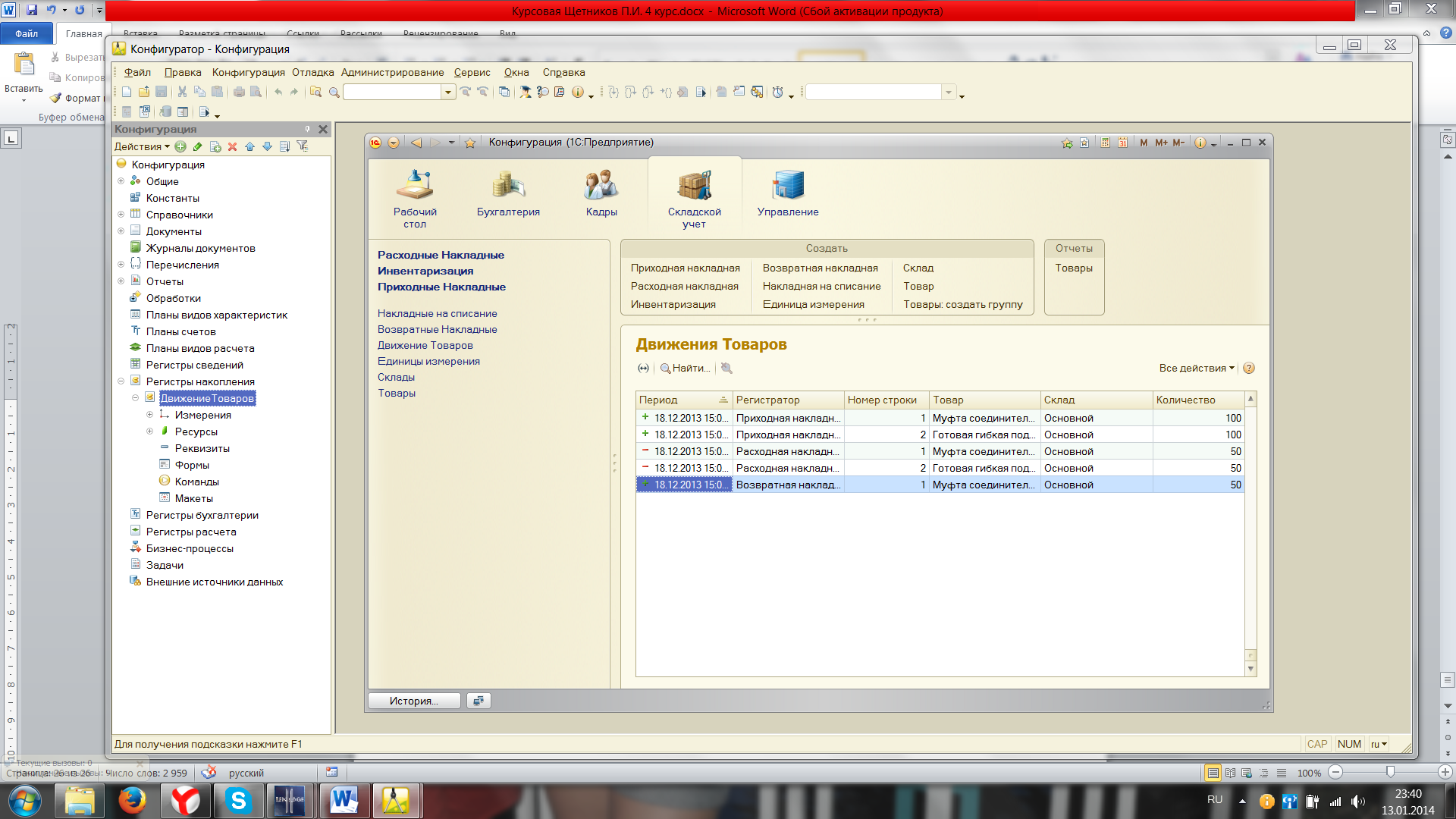1456x819 pixels.
Task: Open the Все действия dropdown
Action: click(1196, 368)
